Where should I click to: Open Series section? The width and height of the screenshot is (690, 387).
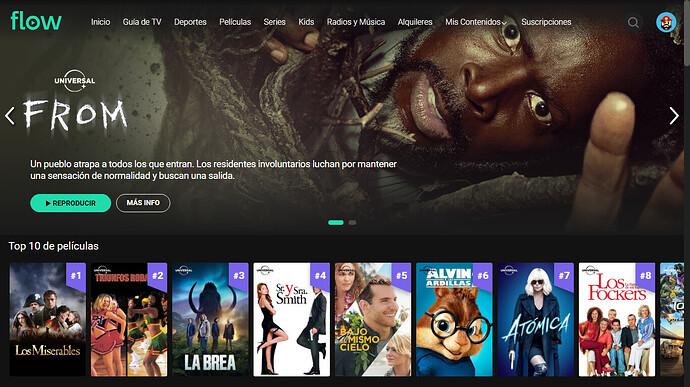pos(275,22)
